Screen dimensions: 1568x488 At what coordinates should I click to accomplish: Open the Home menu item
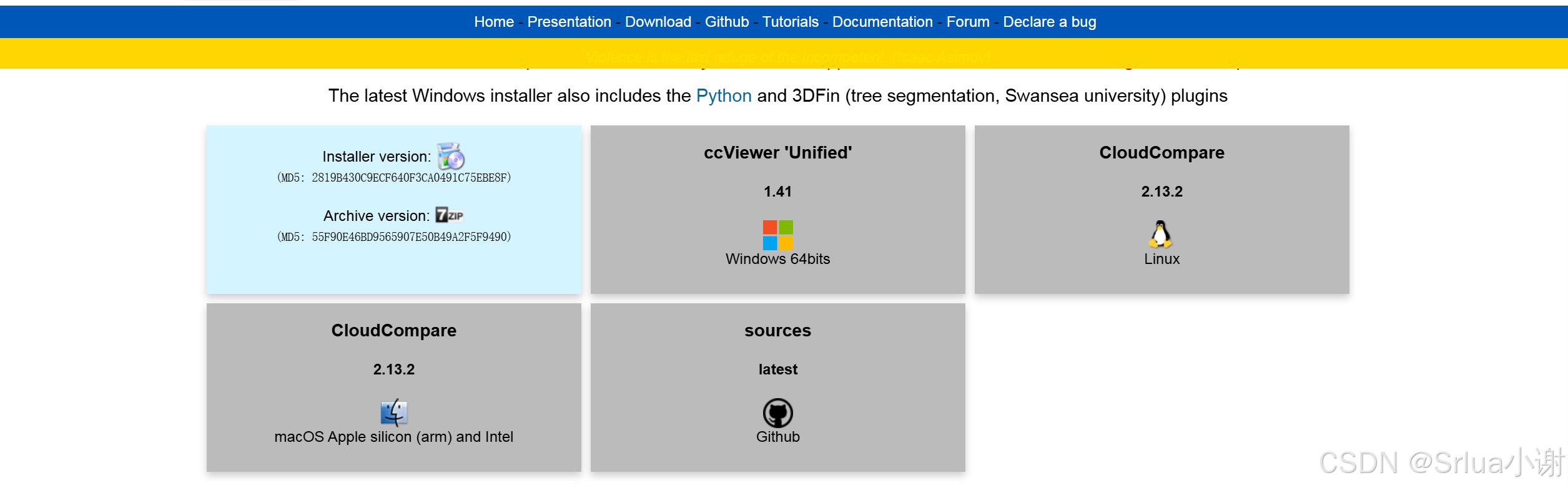pos(494,22)
